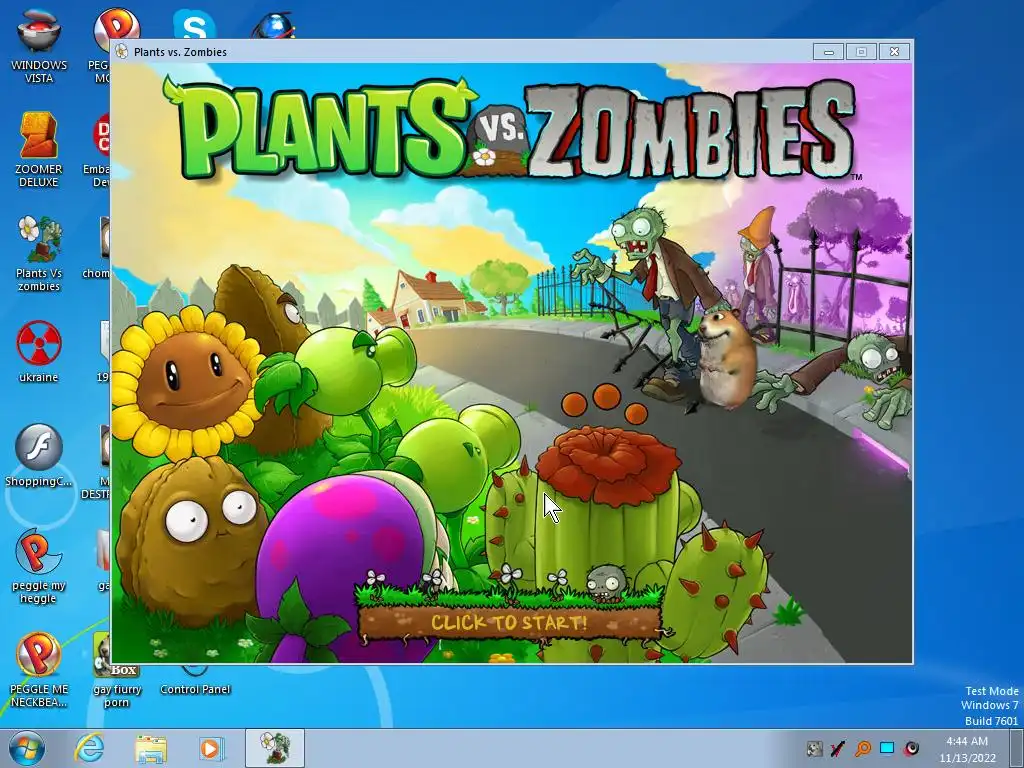
Task: Open the Windows Start orb
Action: pyautogui.click(x=26, y=748)
